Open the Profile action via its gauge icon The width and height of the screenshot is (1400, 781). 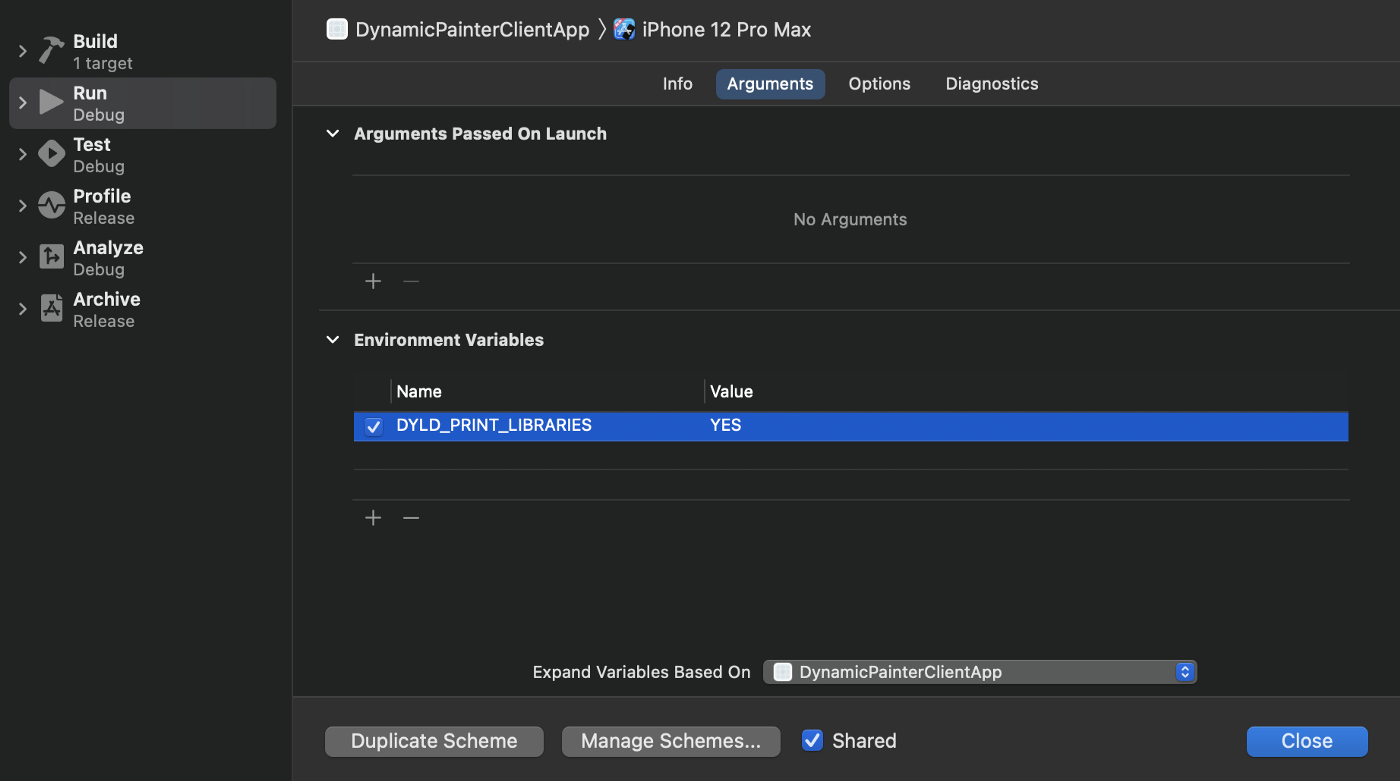[x=51, y=204]
